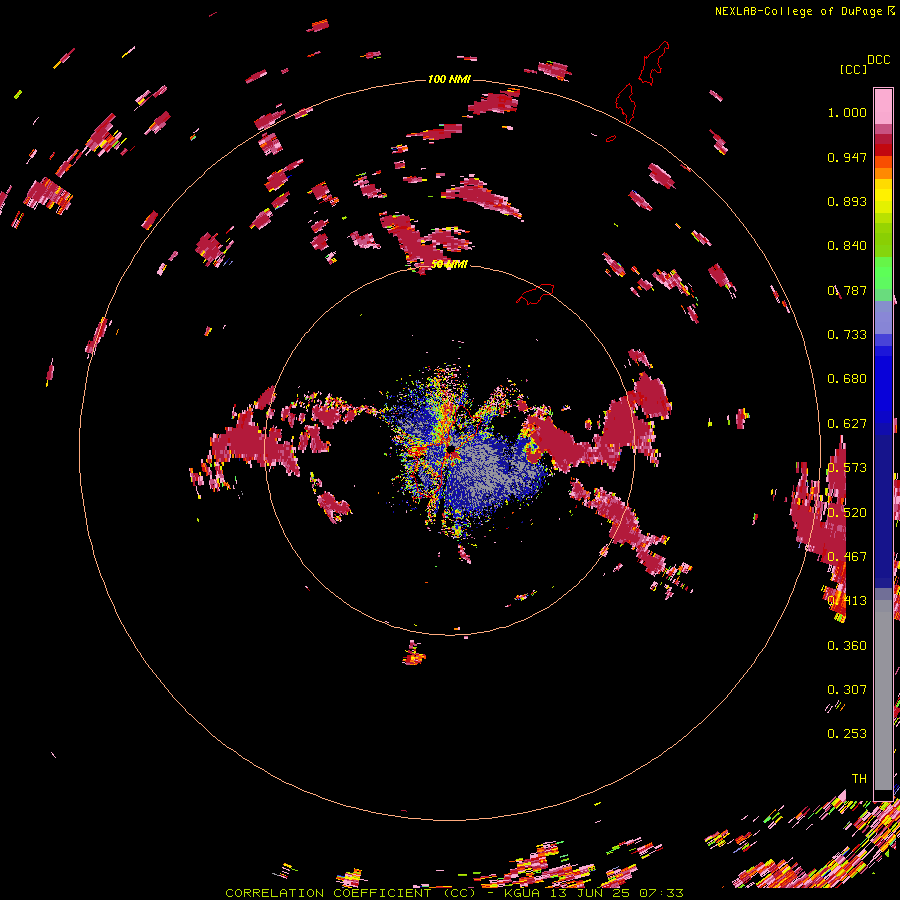The image size is (900, 900).
Task: Click the NEXLAB-College of DuPage credit text
Action: [x=804, y=11]
